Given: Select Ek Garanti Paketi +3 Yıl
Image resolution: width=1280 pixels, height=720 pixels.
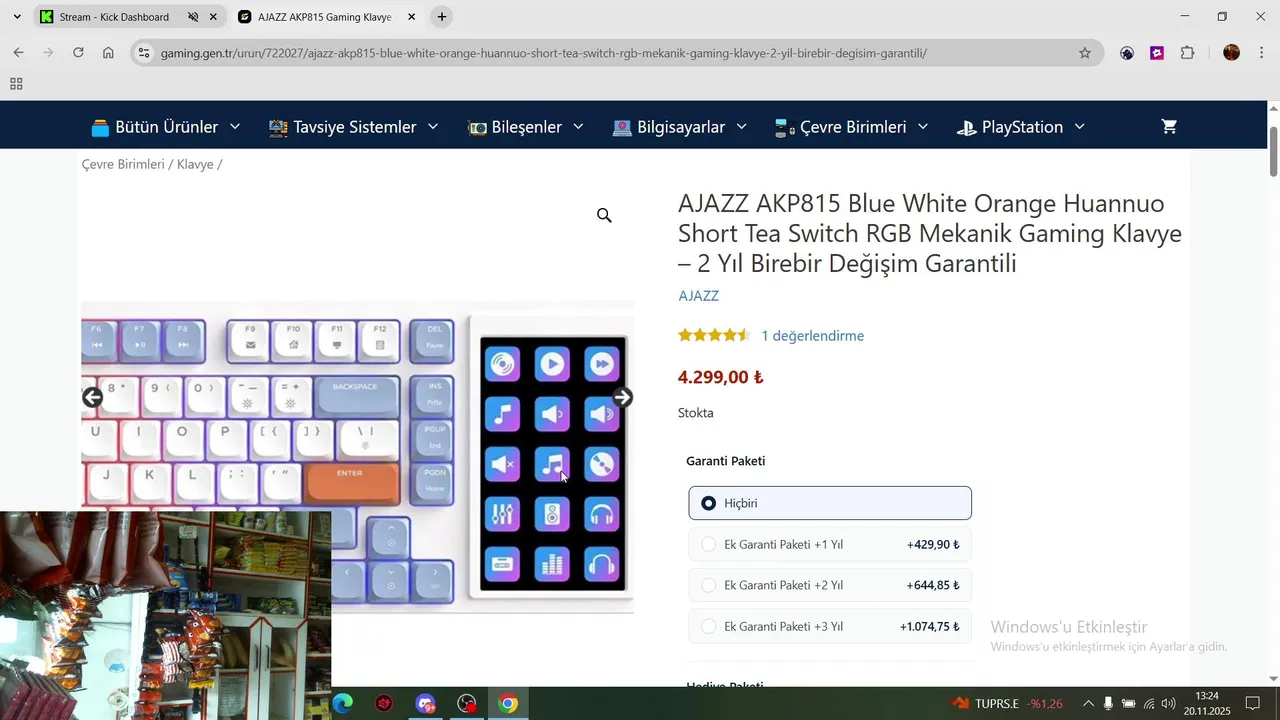Looking at the screenshot, I should coord(830,626).
